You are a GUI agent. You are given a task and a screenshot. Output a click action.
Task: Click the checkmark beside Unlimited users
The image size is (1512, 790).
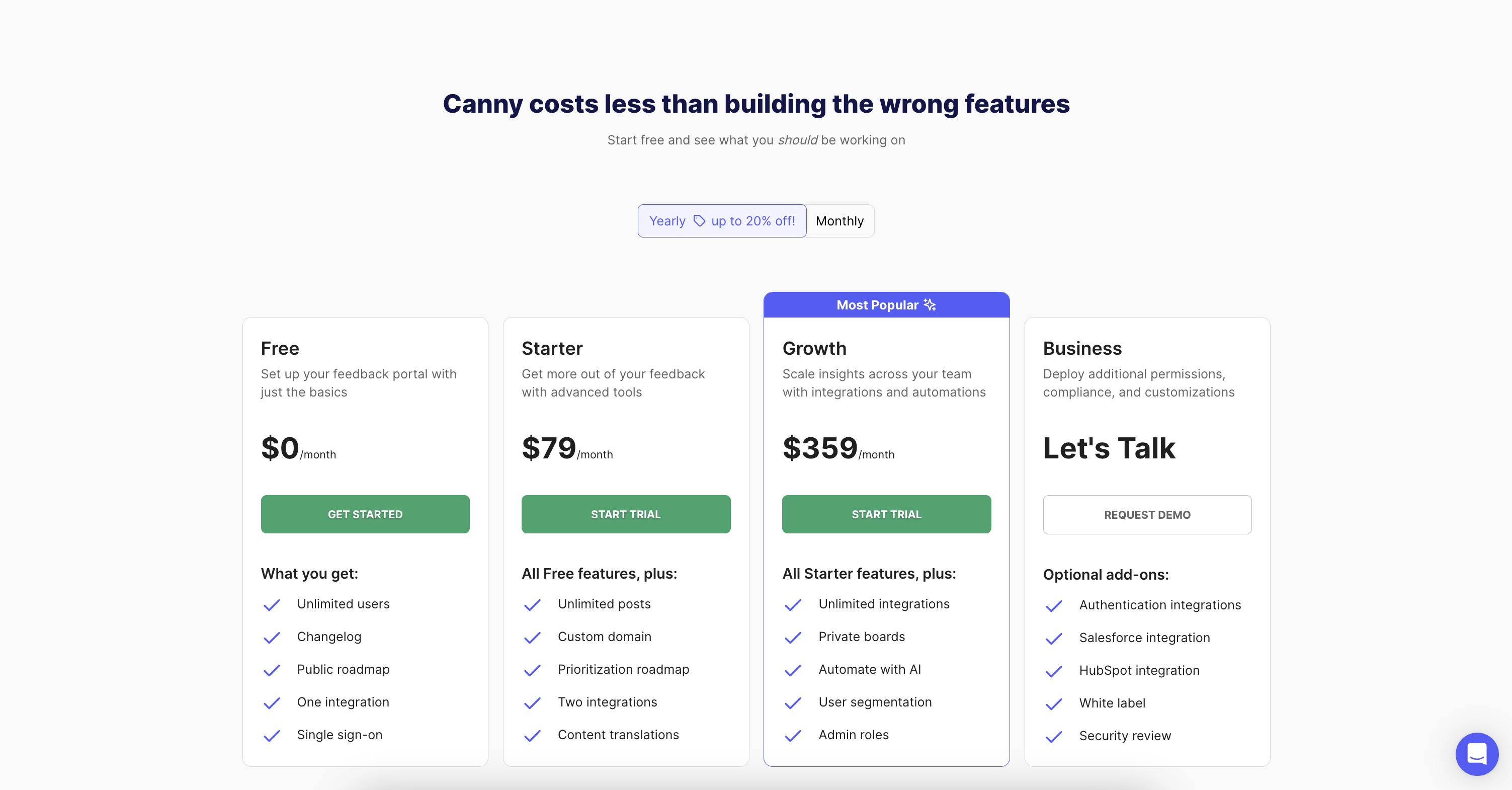tap(272, 605)
